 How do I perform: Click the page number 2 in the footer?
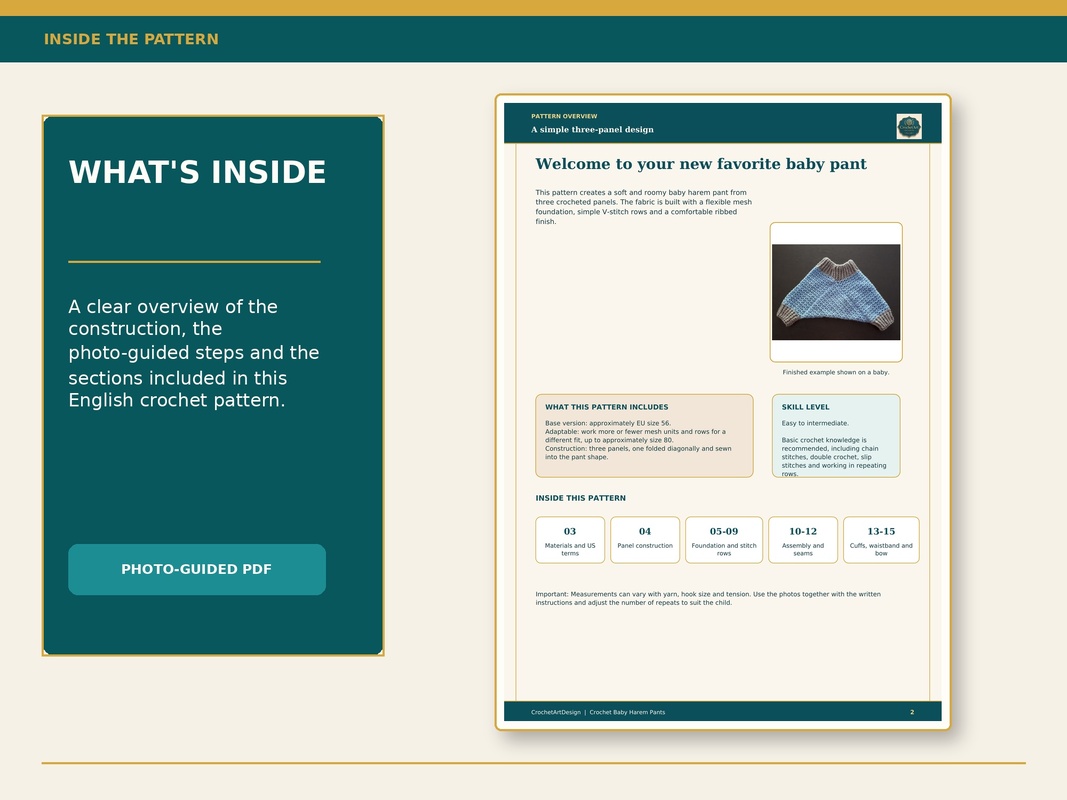[x=912, y=712]
